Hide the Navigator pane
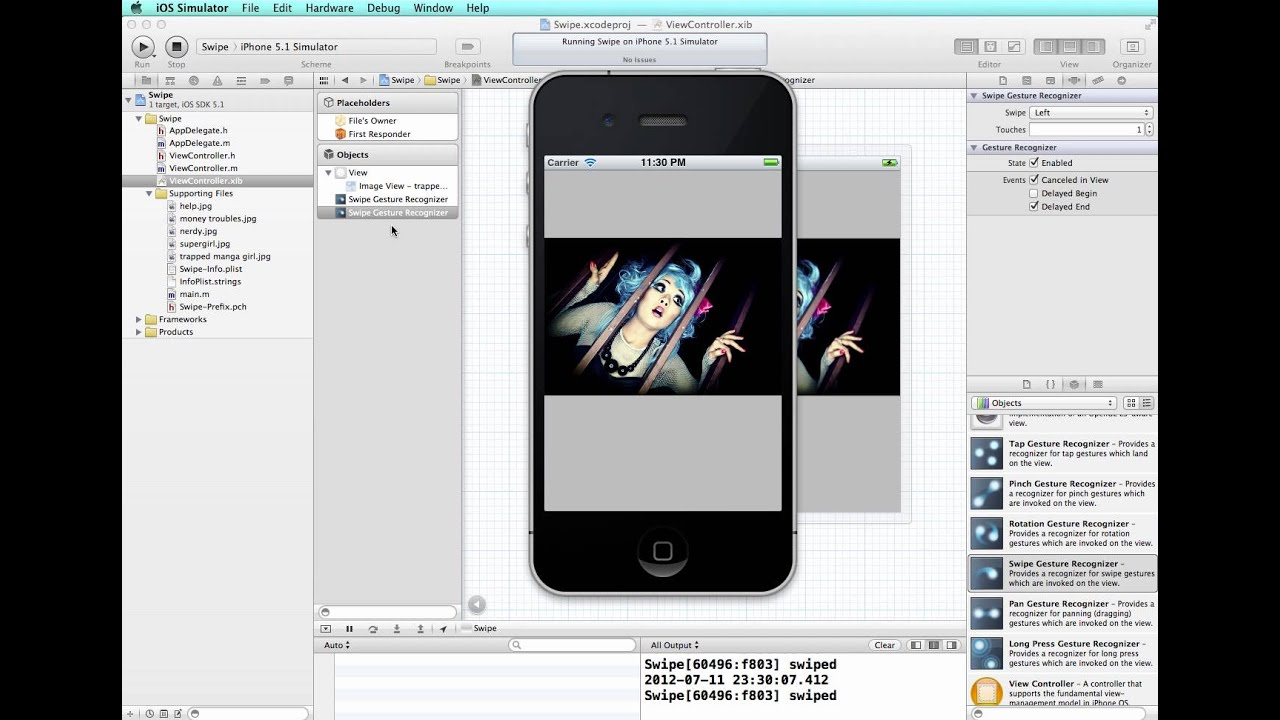 click(x=1046, y=47)
